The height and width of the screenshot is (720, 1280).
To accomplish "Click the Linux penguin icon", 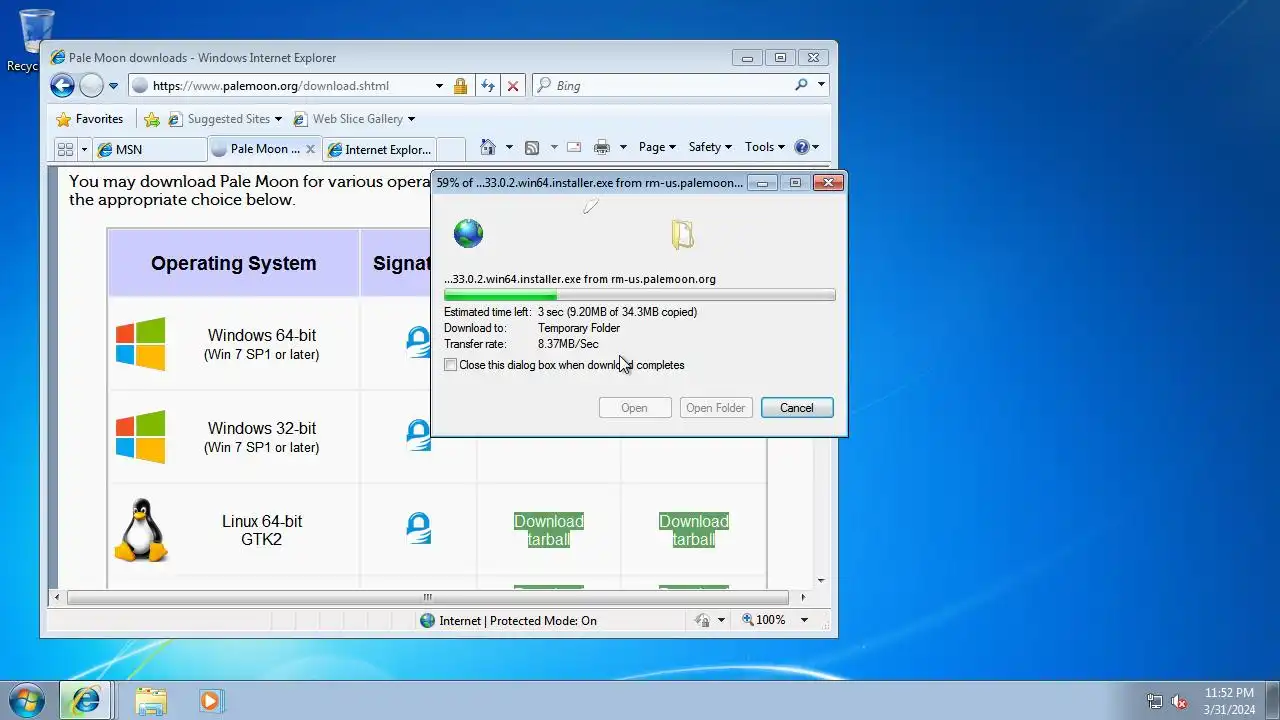I will tap(140, 530).
